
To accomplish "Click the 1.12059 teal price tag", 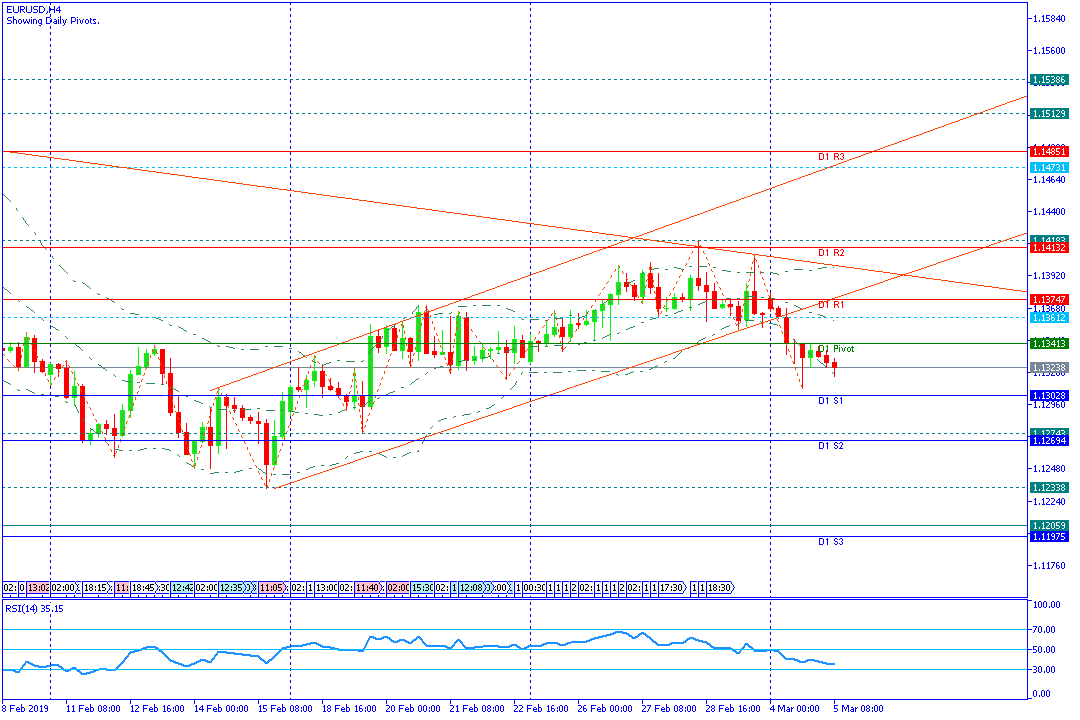I will [1049, 526].
